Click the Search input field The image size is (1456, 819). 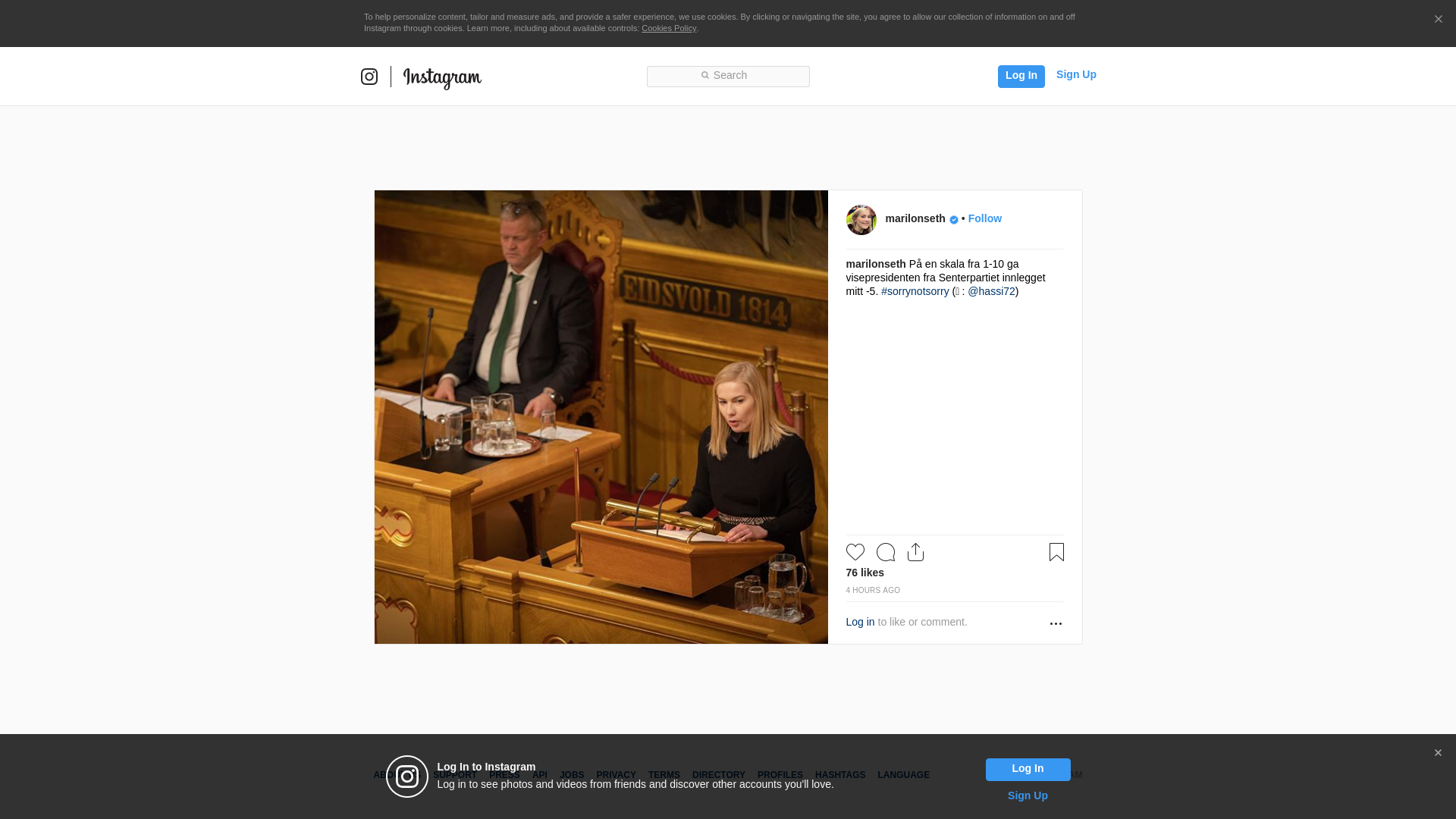point(728,76)
